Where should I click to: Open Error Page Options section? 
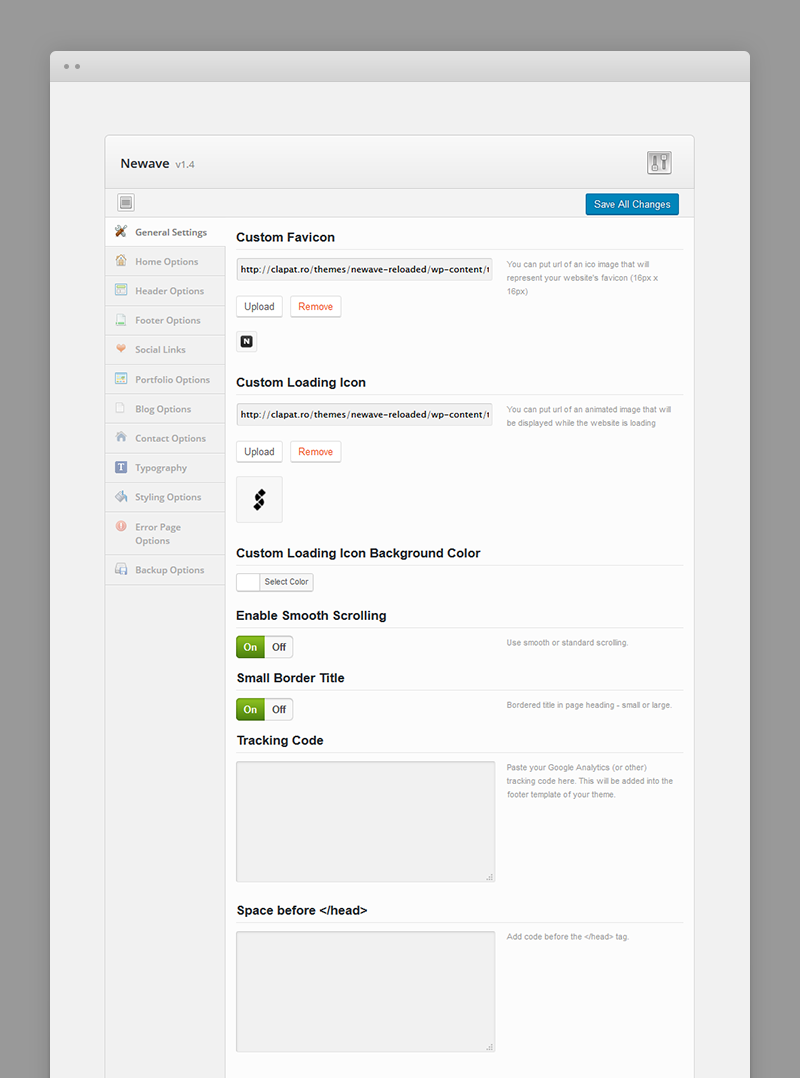click(165, 534)
